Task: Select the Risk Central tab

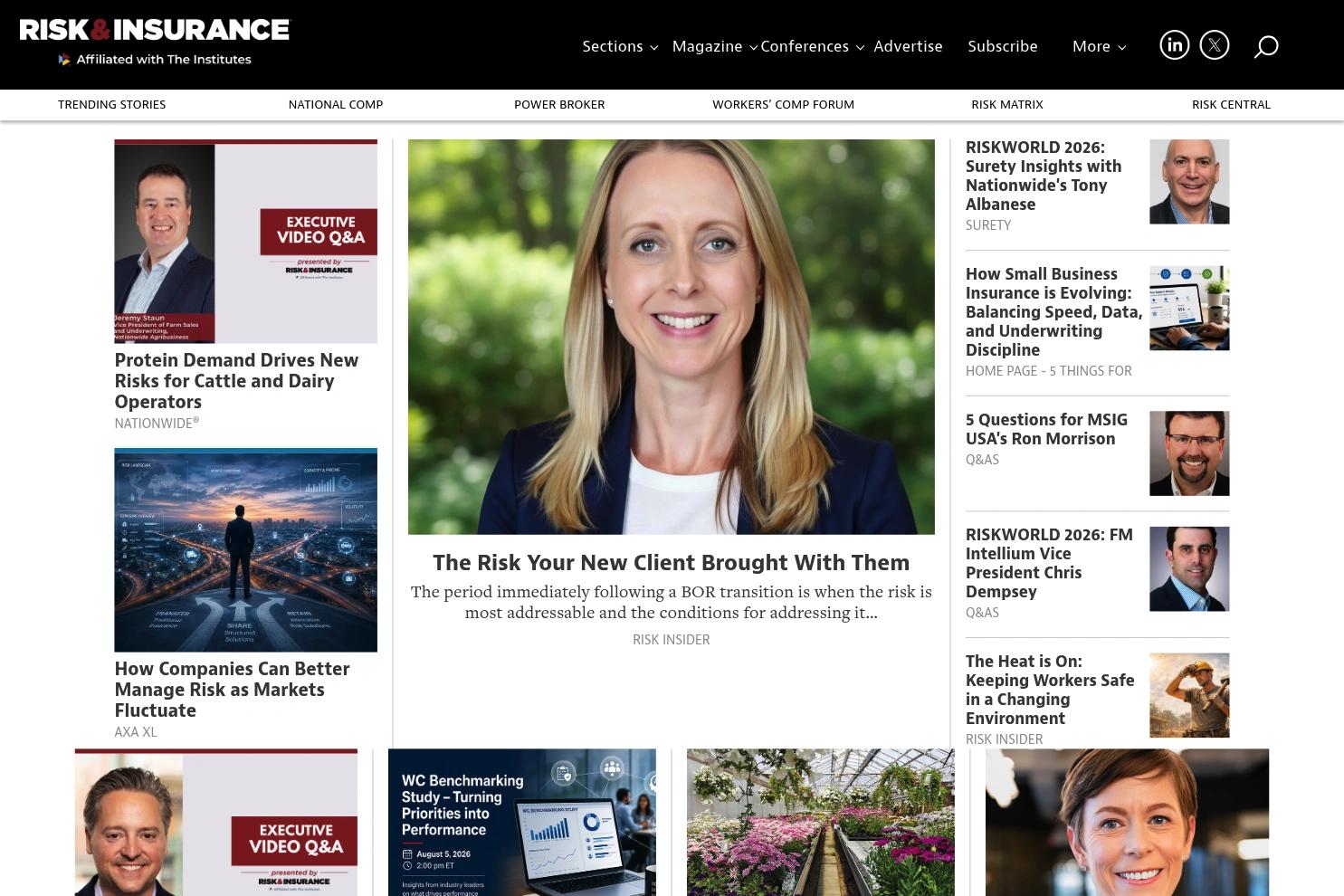Action: pos(1231,105)
